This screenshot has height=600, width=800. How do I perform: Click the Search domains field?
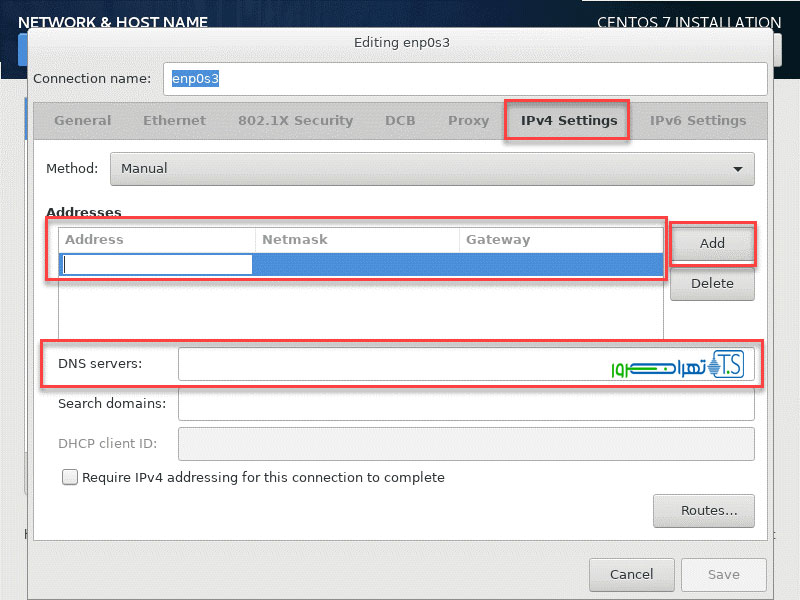(465, 405)
